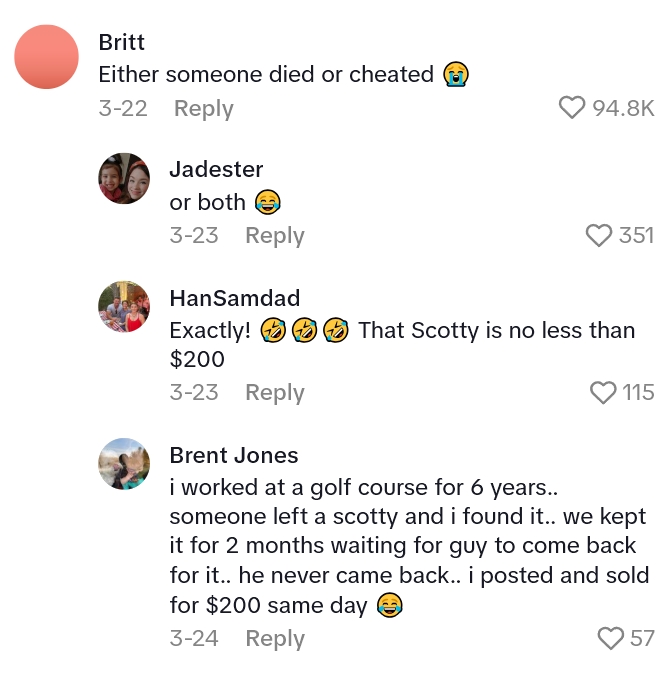660x677 pixels.
Task: Open the Britt username link
Action: click(122, 42)
